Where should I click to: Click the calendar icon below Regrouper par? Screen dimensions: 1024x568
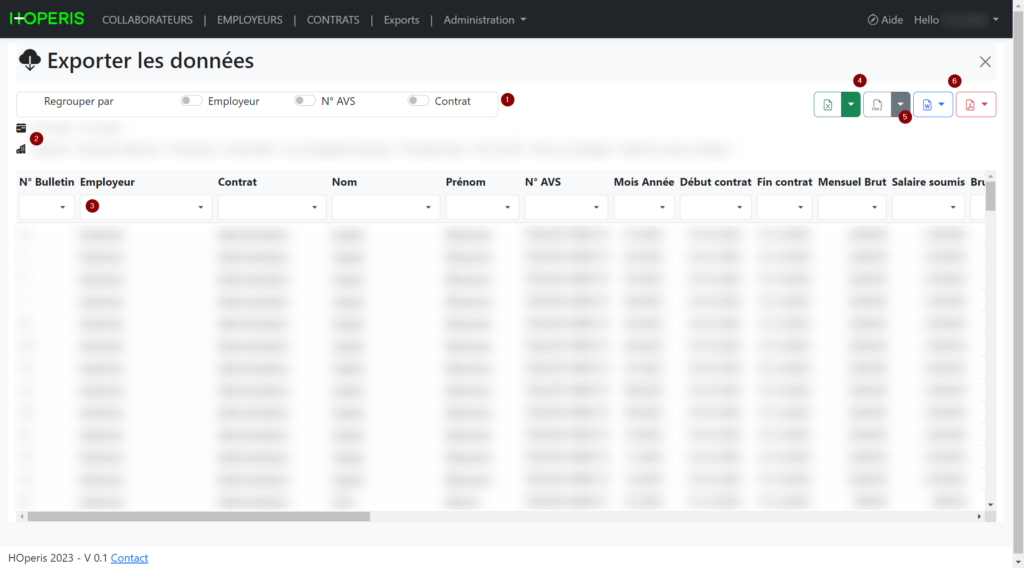(21, 128)
